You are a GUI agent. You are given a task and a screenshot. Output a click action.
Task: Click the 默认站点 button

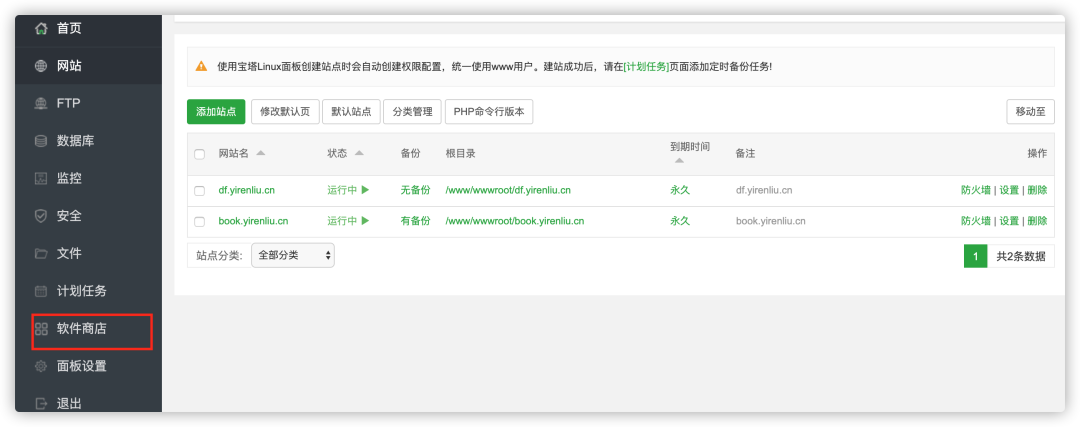[x=351, y=112]
